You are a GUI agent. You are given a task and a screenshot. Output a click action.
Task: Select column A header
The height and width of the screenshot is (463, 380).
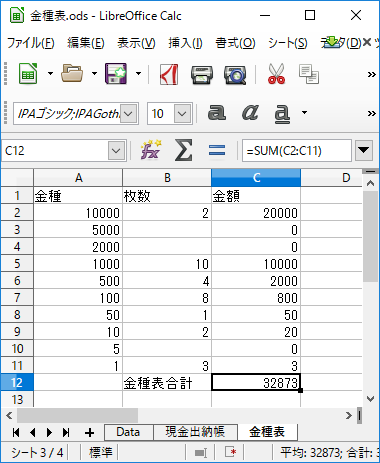tap(78, 178)
